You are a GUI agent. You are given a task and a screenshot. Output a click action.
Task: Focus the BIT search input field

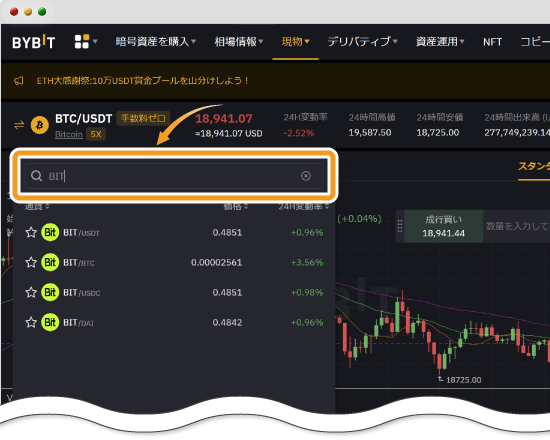(174, 176)
